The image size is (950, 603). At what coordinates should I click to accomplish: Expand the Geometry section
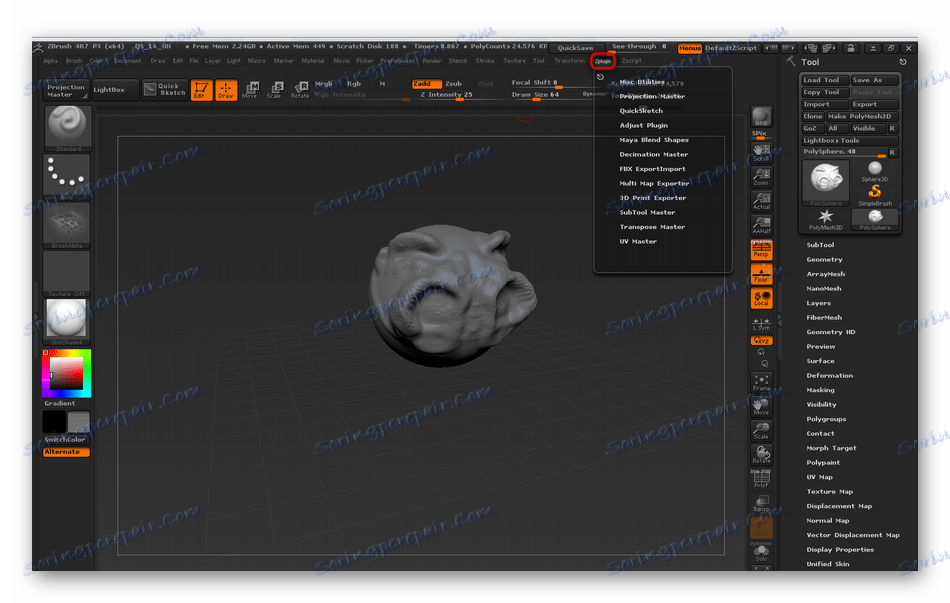pos(824,260)
